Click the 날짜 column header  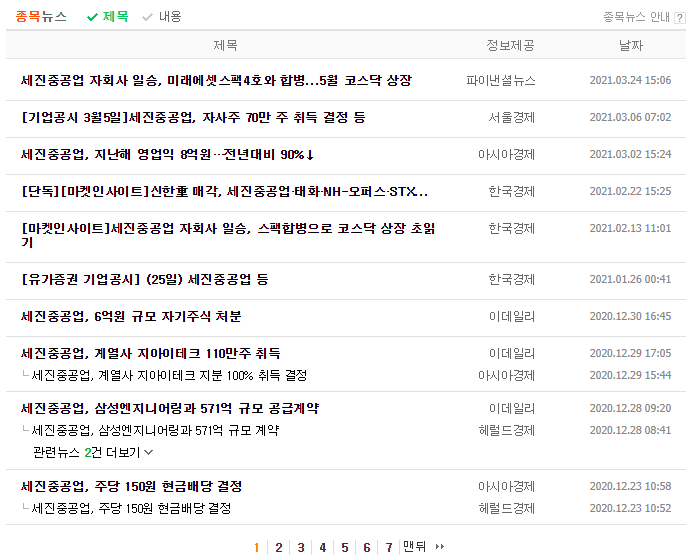click(631, 45)
